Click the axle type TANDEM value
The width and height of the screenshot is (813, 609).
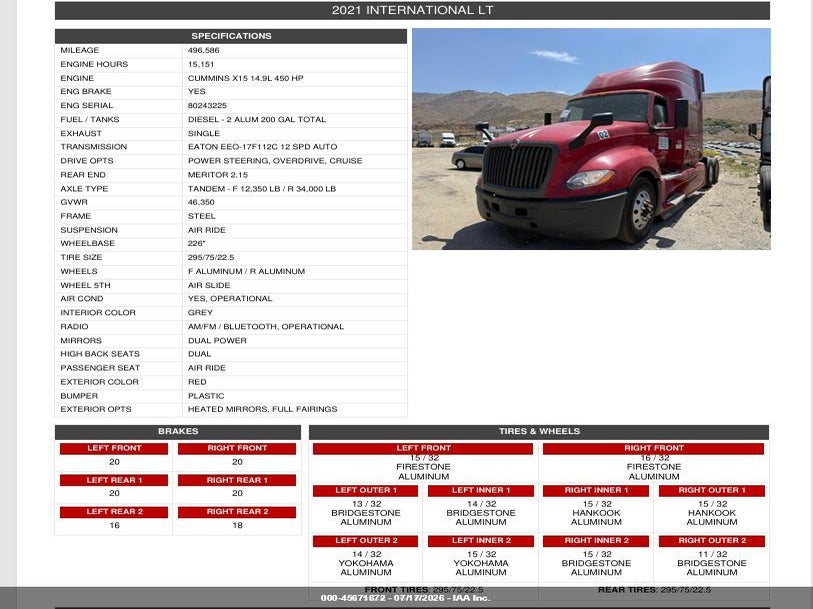[262, 189]
